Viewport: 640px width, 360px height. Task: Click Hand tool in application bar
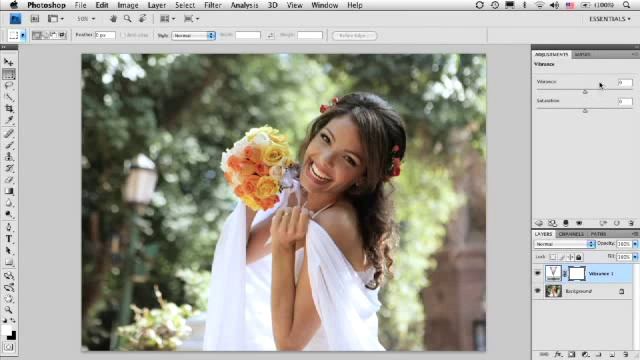113,19
